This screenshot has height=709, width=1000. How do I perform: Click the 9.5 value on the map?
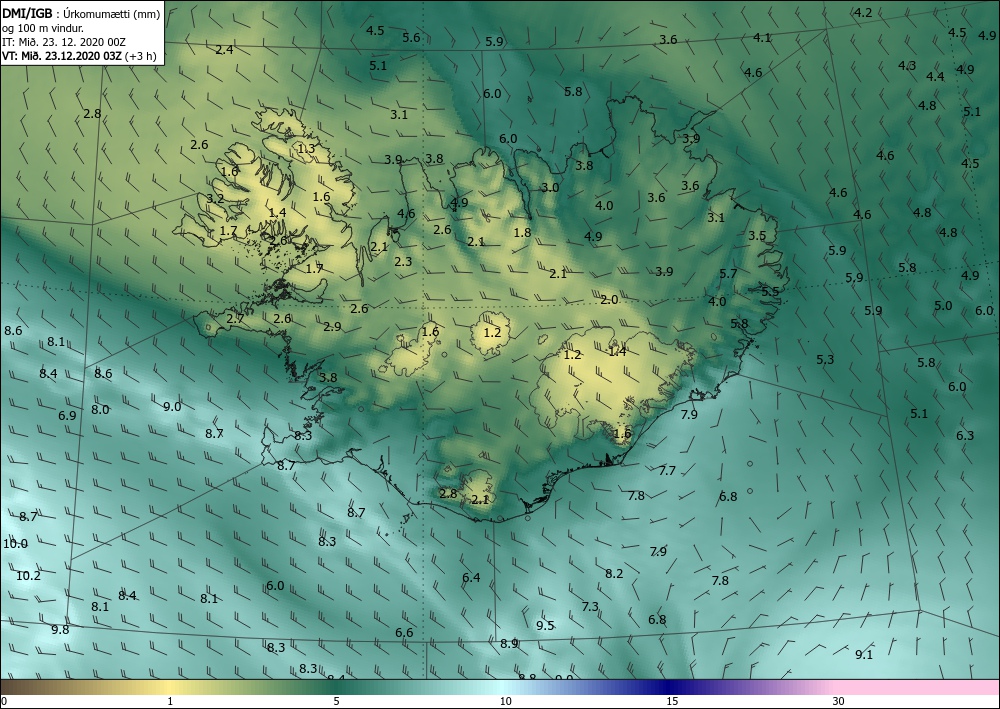545,625
